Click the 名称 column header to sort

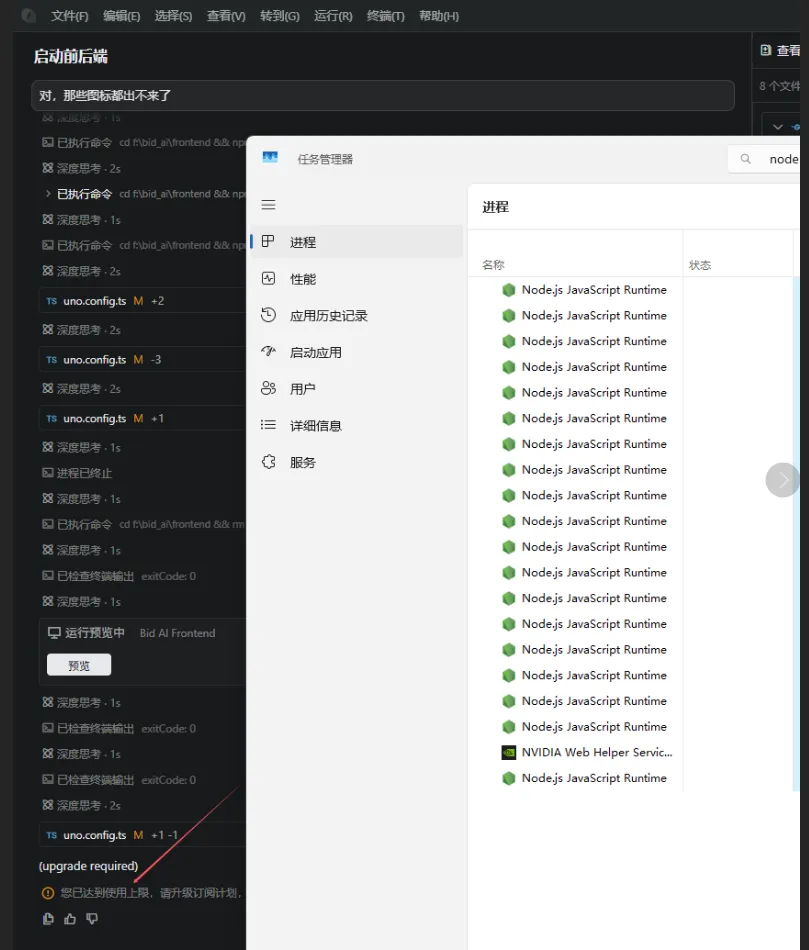pos(493,265)
